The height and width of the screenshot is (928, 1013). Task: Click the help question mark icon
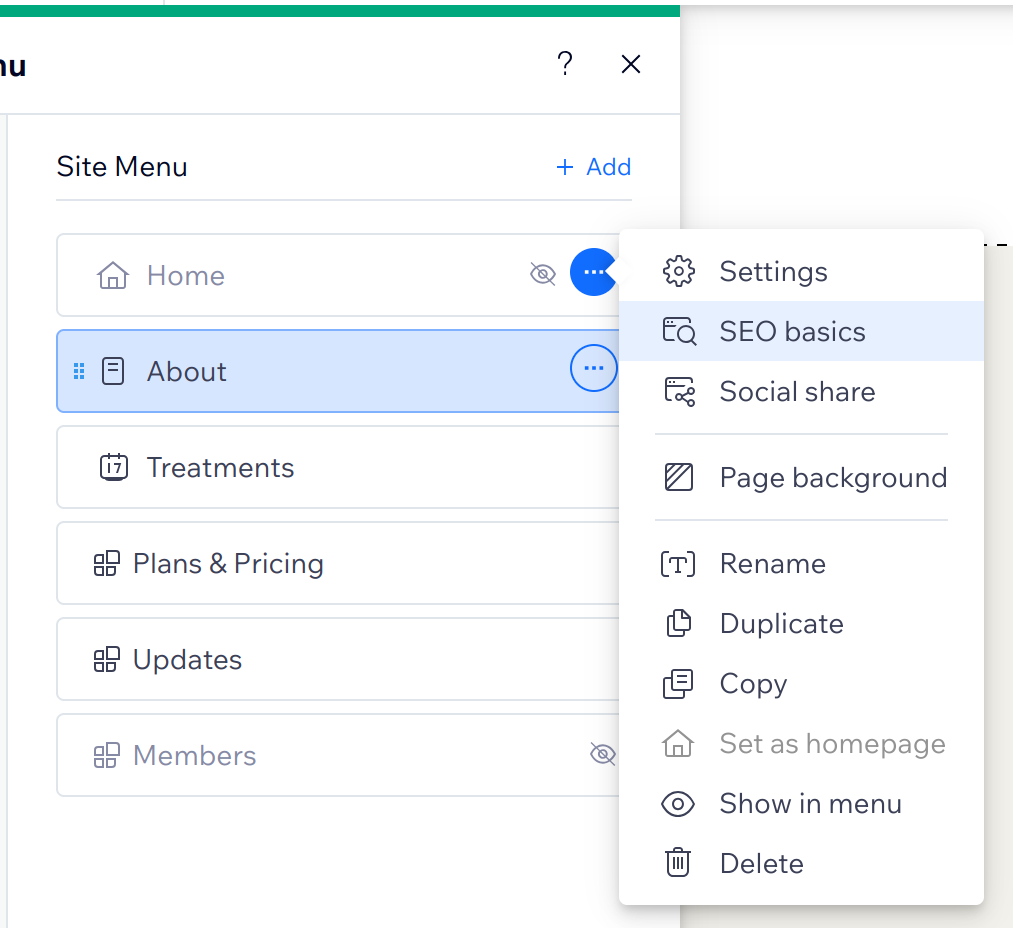[x=565, y=64]
